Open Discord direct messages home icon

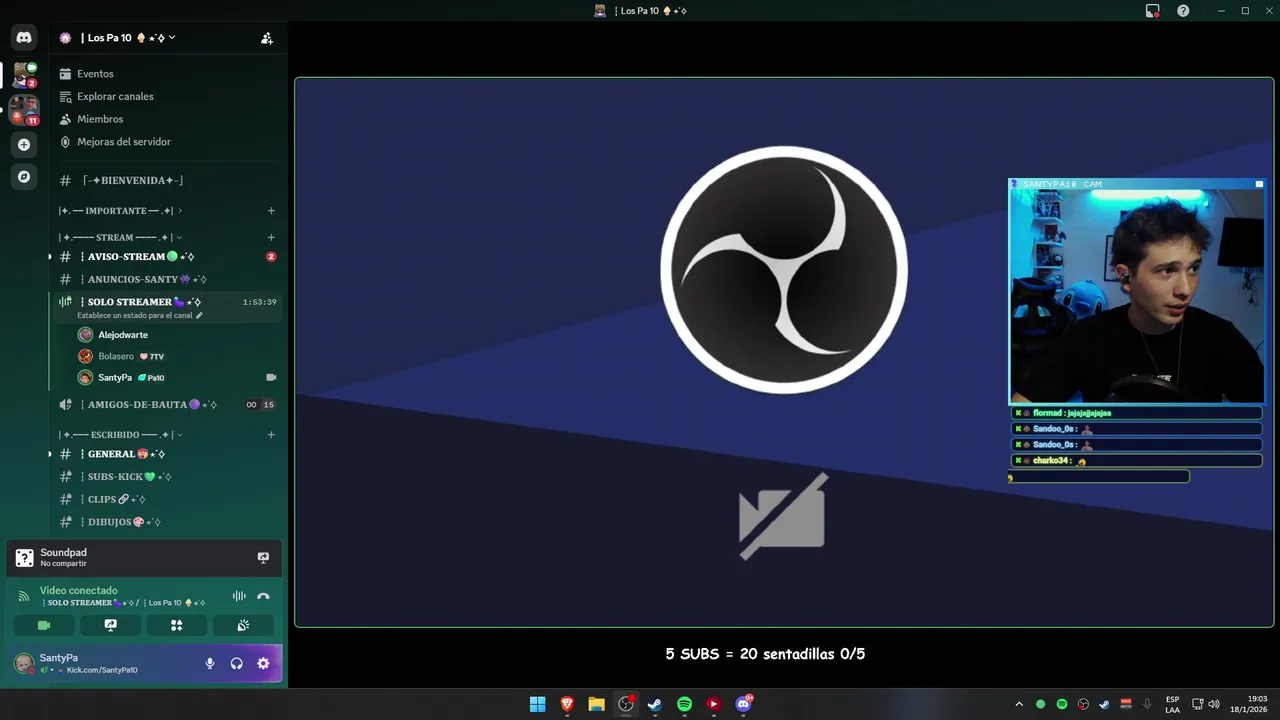point(24,38)
